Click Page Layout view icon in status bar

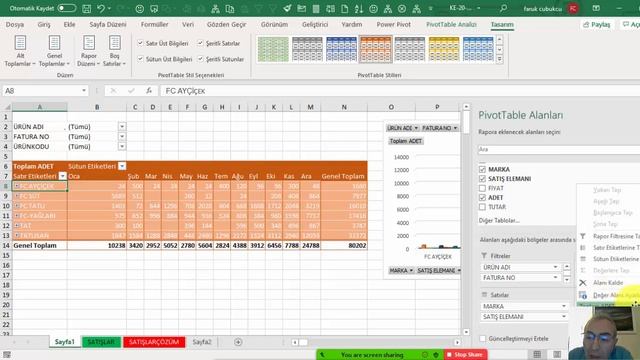tap(557, 354)
